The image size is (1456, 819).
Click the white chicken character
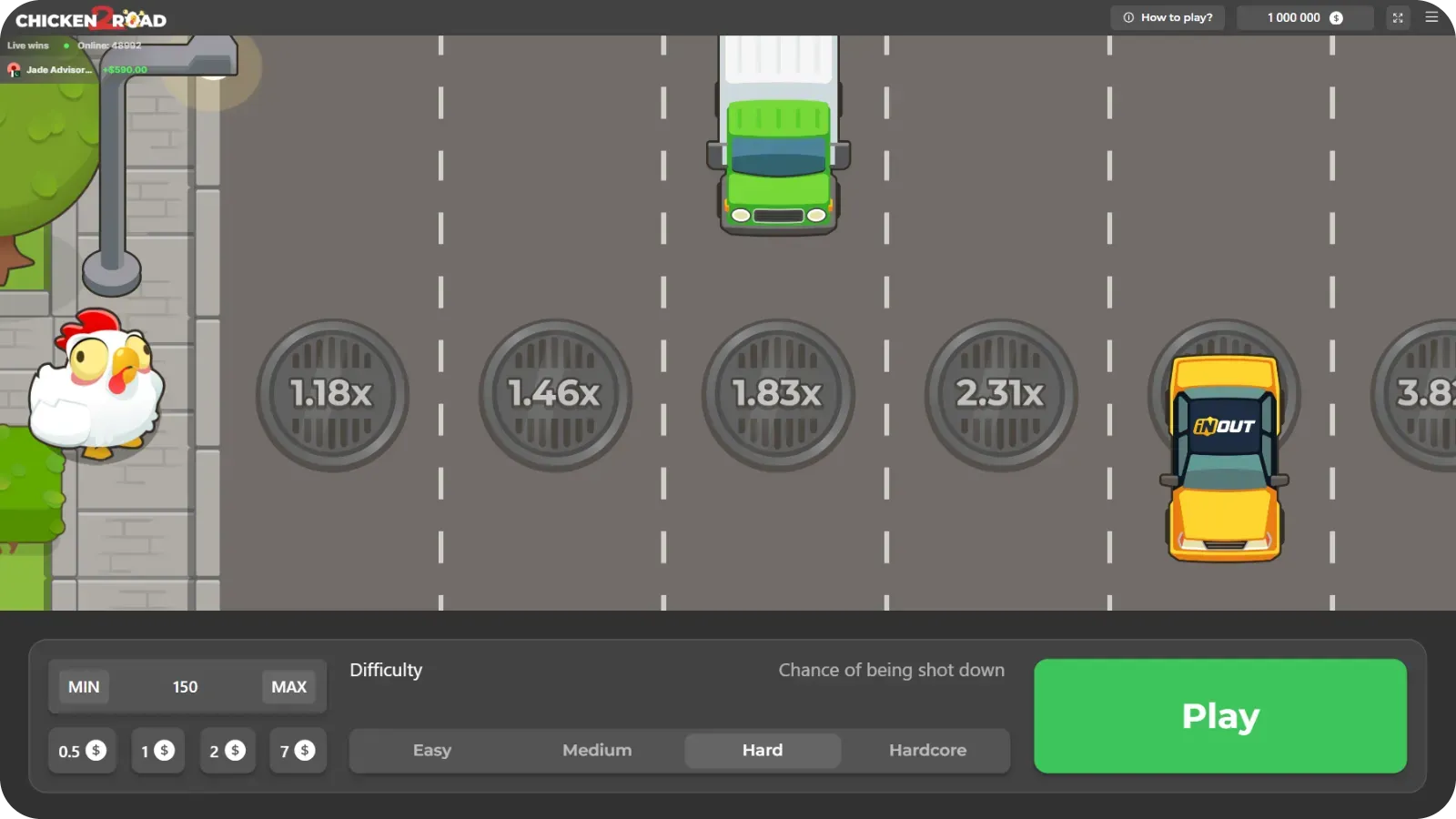coord(96,382)
